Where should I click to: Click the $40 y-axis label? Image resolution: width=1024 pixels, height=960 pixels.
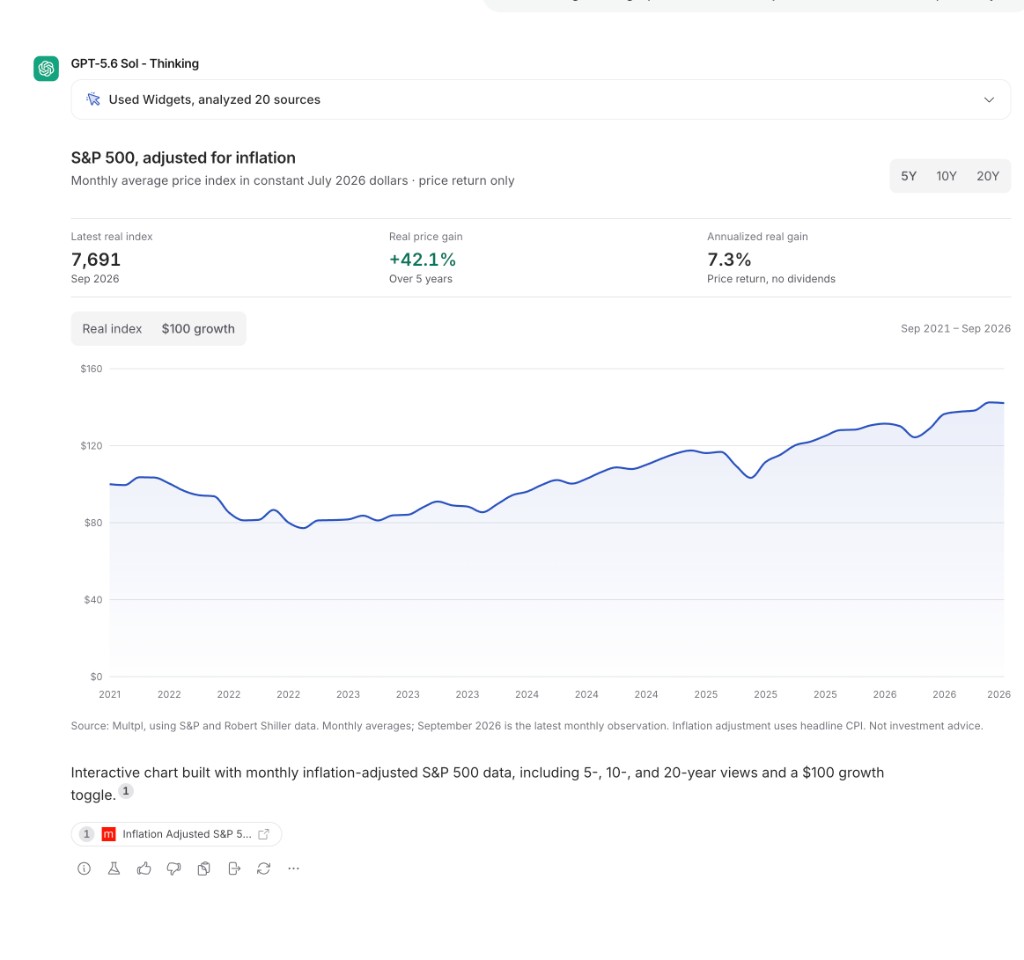93,600
